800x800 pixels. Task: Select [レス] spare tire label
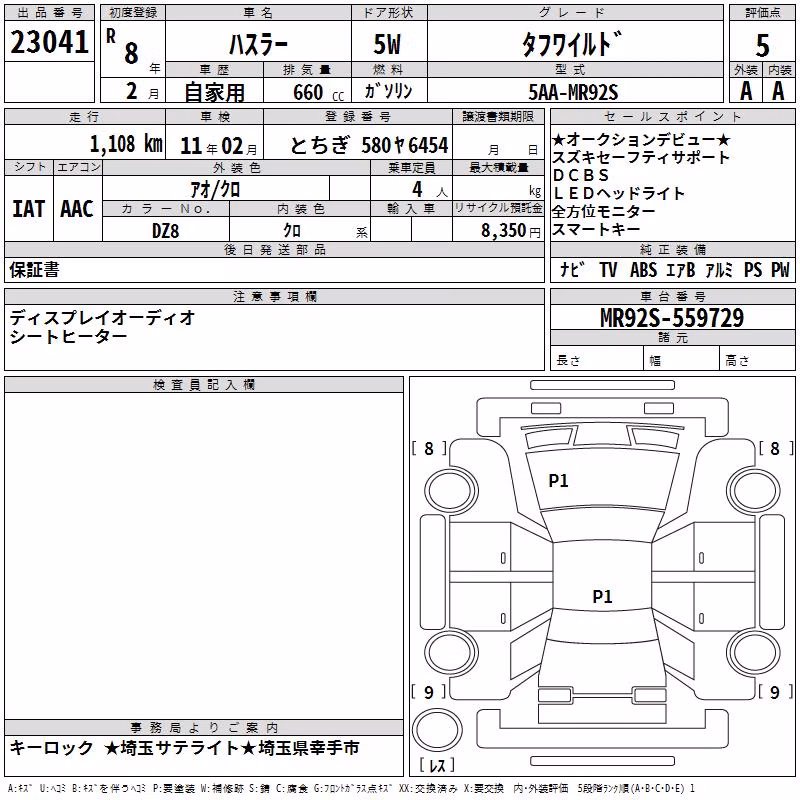tap(437, 765)
